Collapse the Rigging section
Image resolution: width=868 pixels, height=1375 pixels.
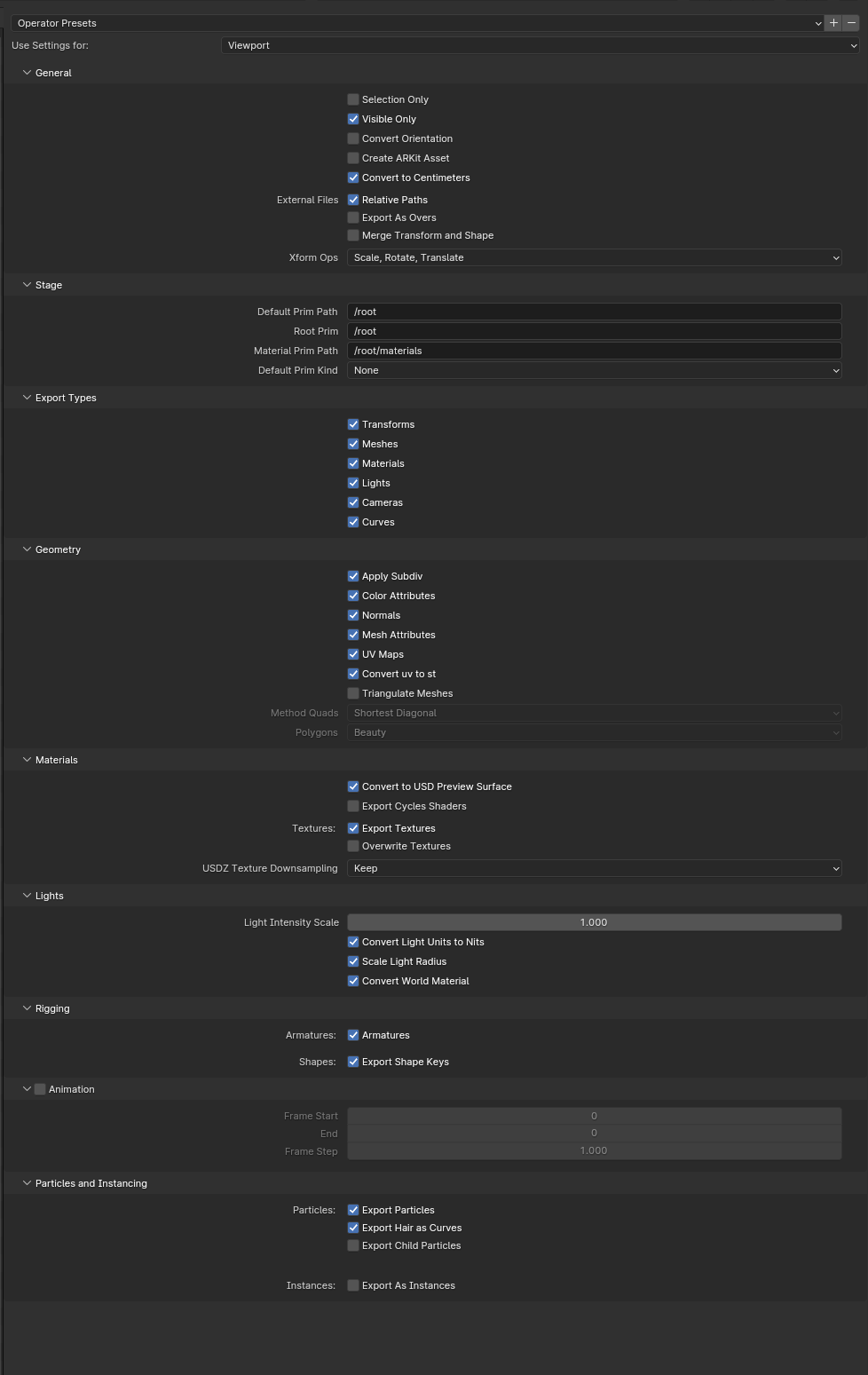[27, 1008]
